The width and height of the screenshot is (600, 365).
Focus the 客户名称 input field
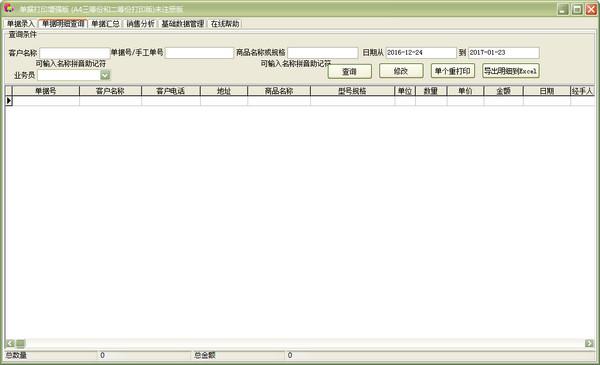click(x=75, y=53)
